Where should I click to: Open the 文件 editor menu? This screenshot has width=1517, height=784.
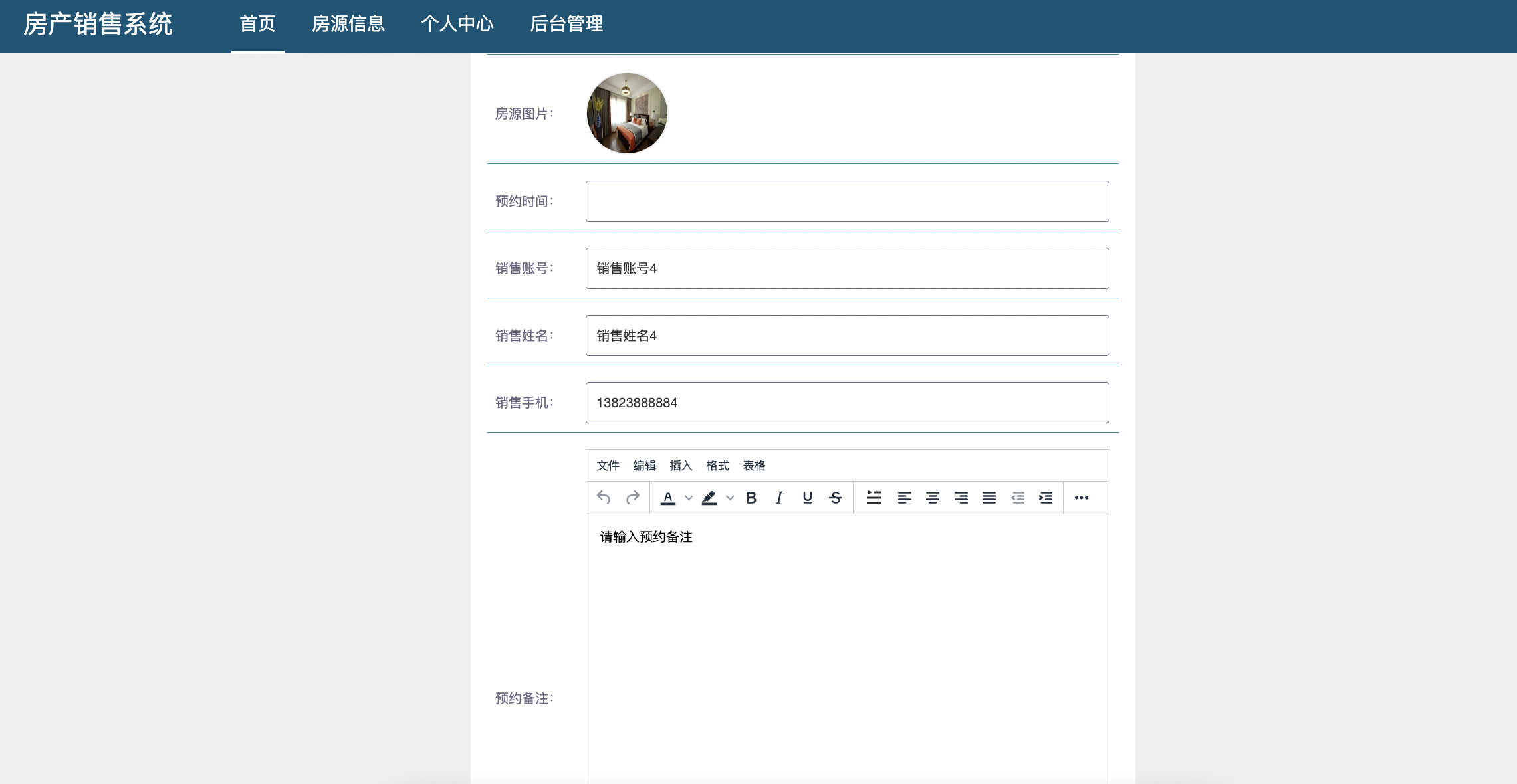(x=608, y=466)
